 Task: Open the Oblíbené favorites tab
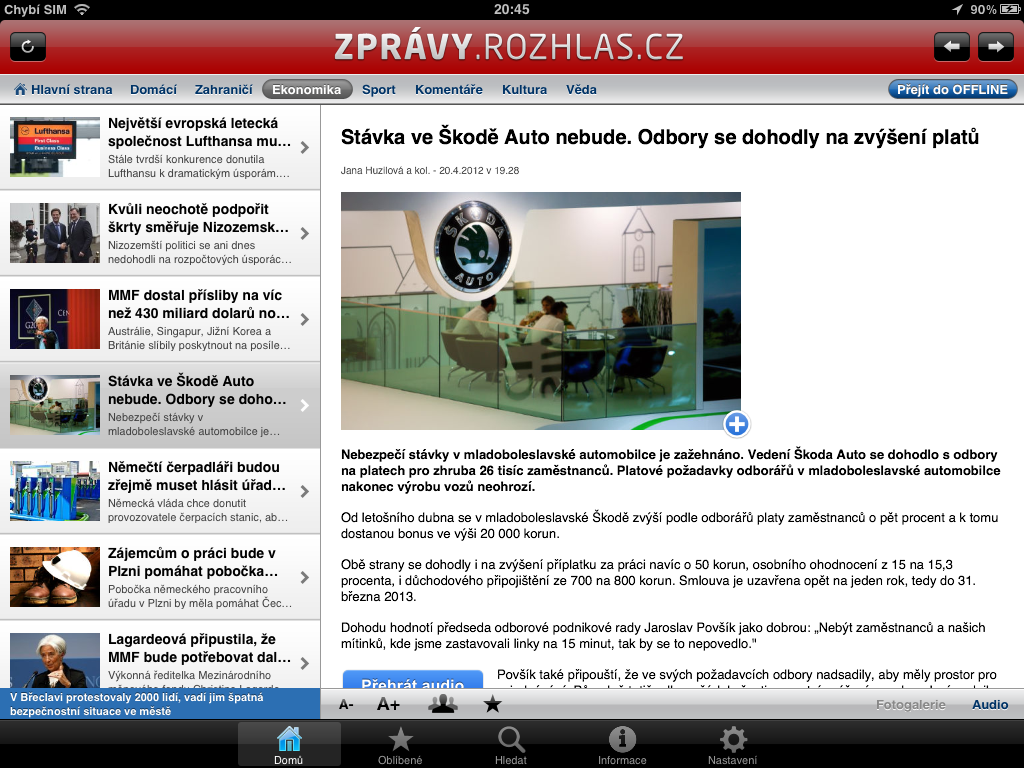[400, 744]
